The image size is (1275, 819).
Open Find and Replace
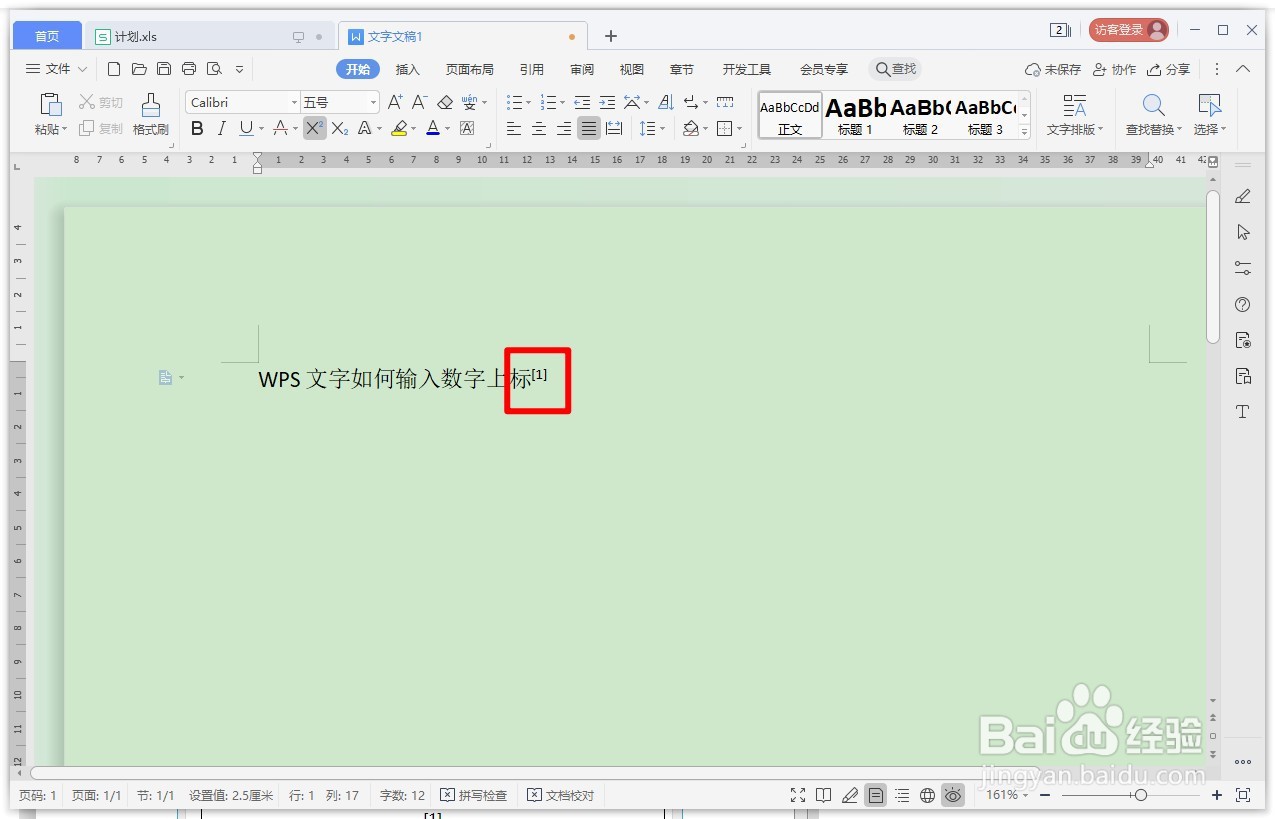[1153, 113]
